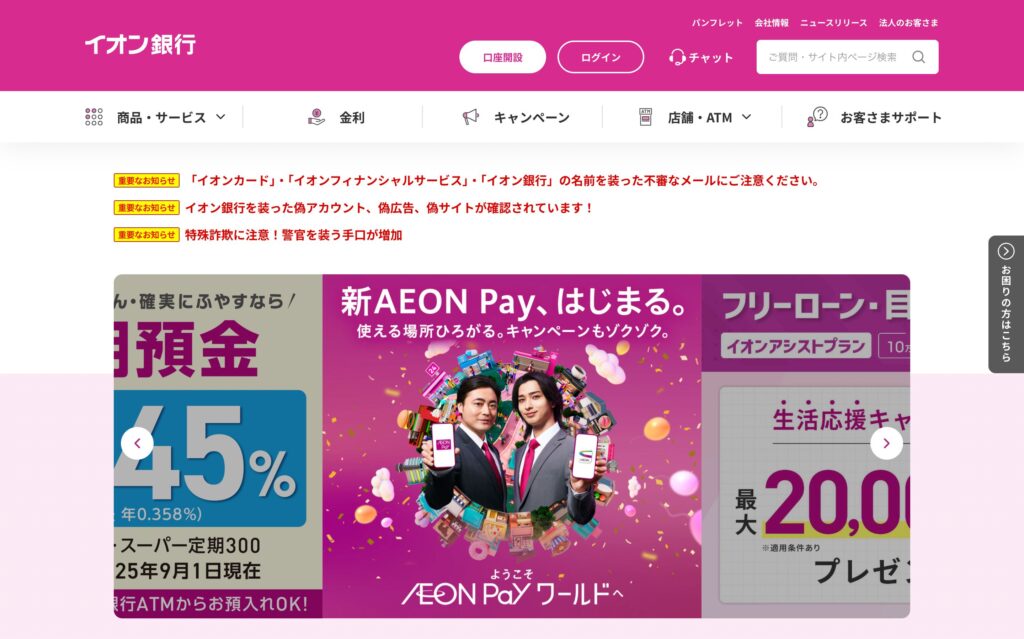The height and width of the screenshot is (639, 1024).
Task: Click the ログイン button
Action: click(x=600, y=57)
